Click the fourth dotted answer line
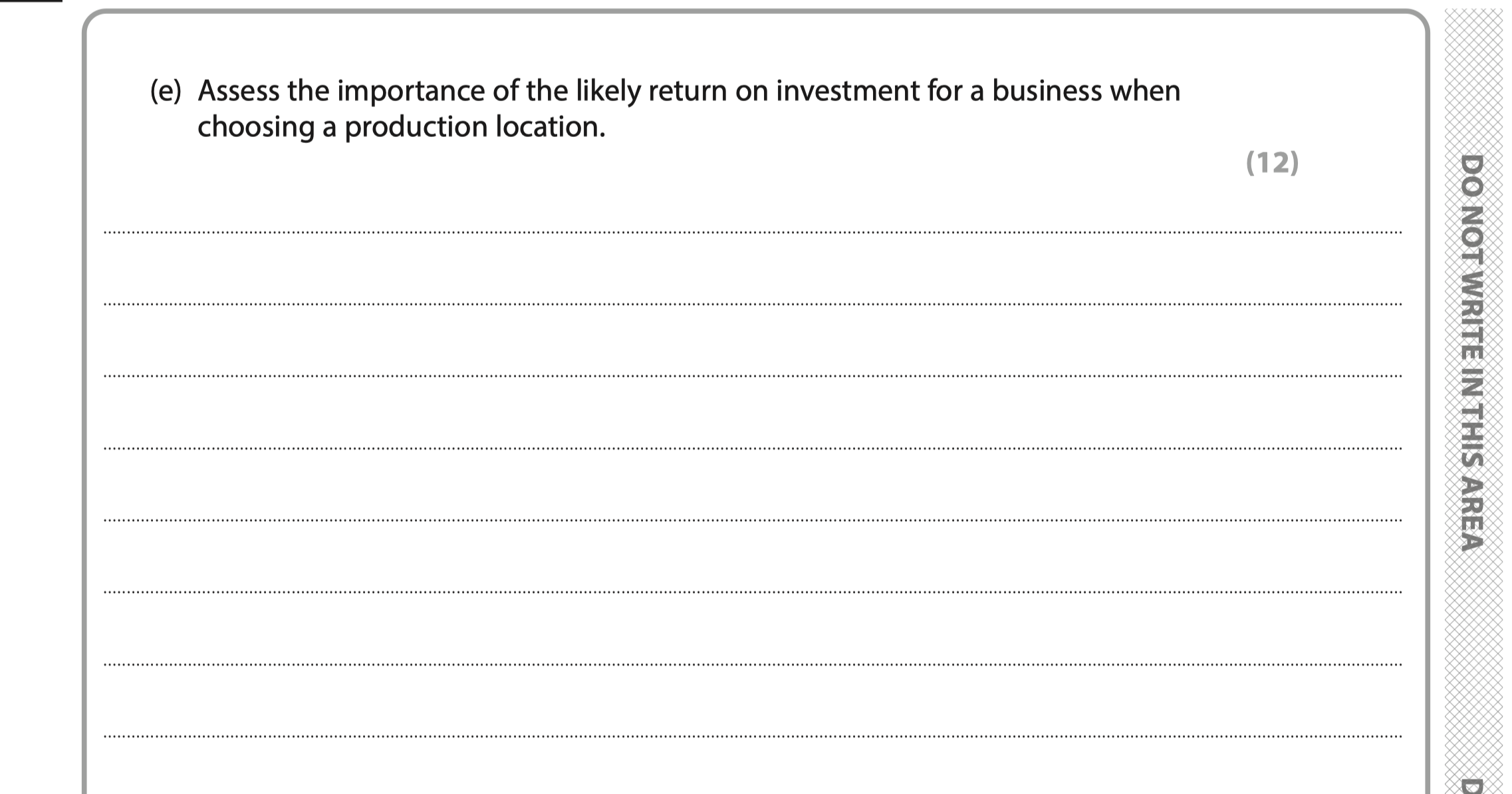 751,448
